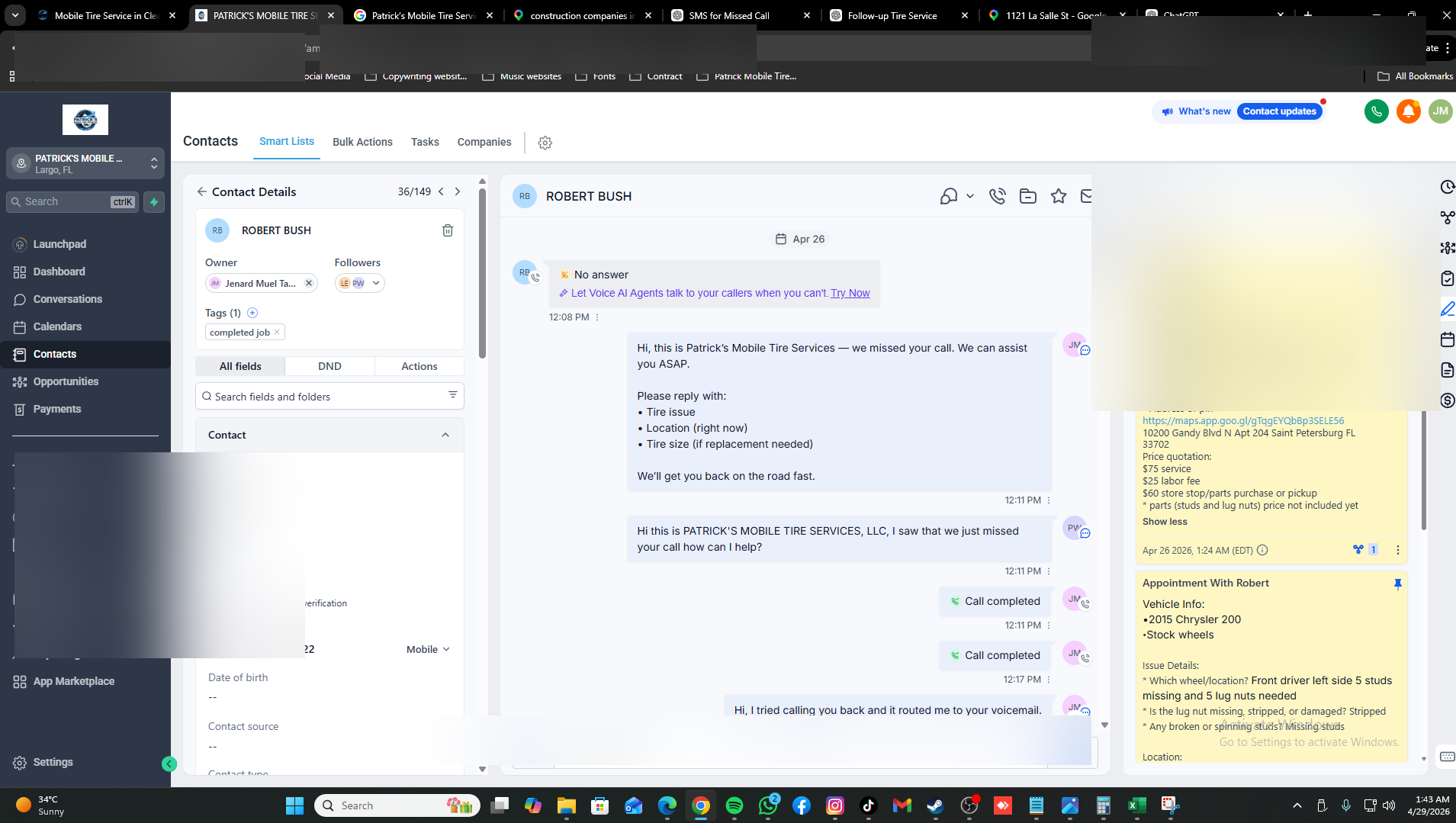Open PATRICK'S MOBILE account switcher
The height and width of the screenshot is (823, 1456).
click(x=85, y=163)
